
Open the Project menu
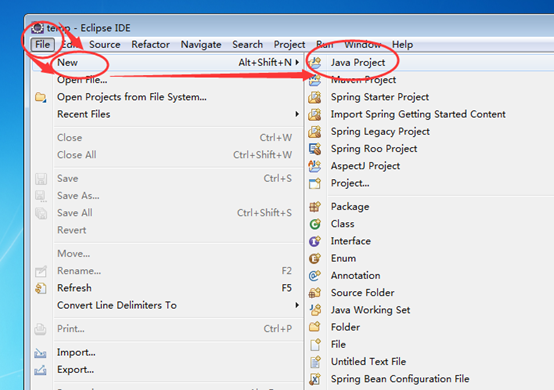pos(289,45)
